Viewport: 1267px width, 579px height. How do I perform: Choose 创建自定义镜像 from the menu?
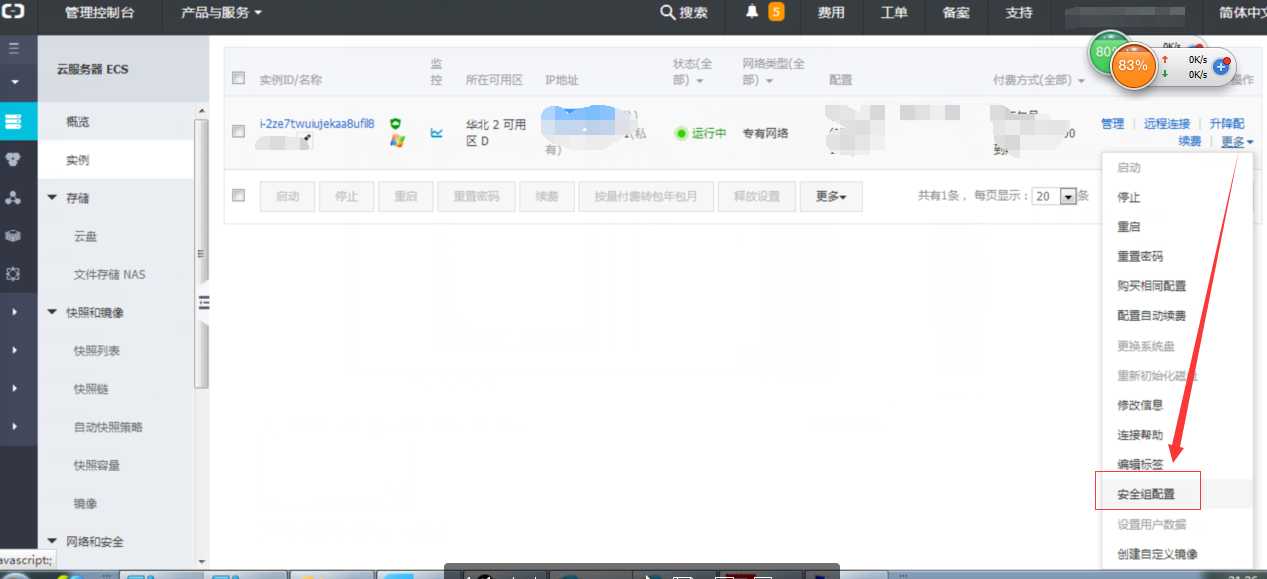tap(1157, 554)
